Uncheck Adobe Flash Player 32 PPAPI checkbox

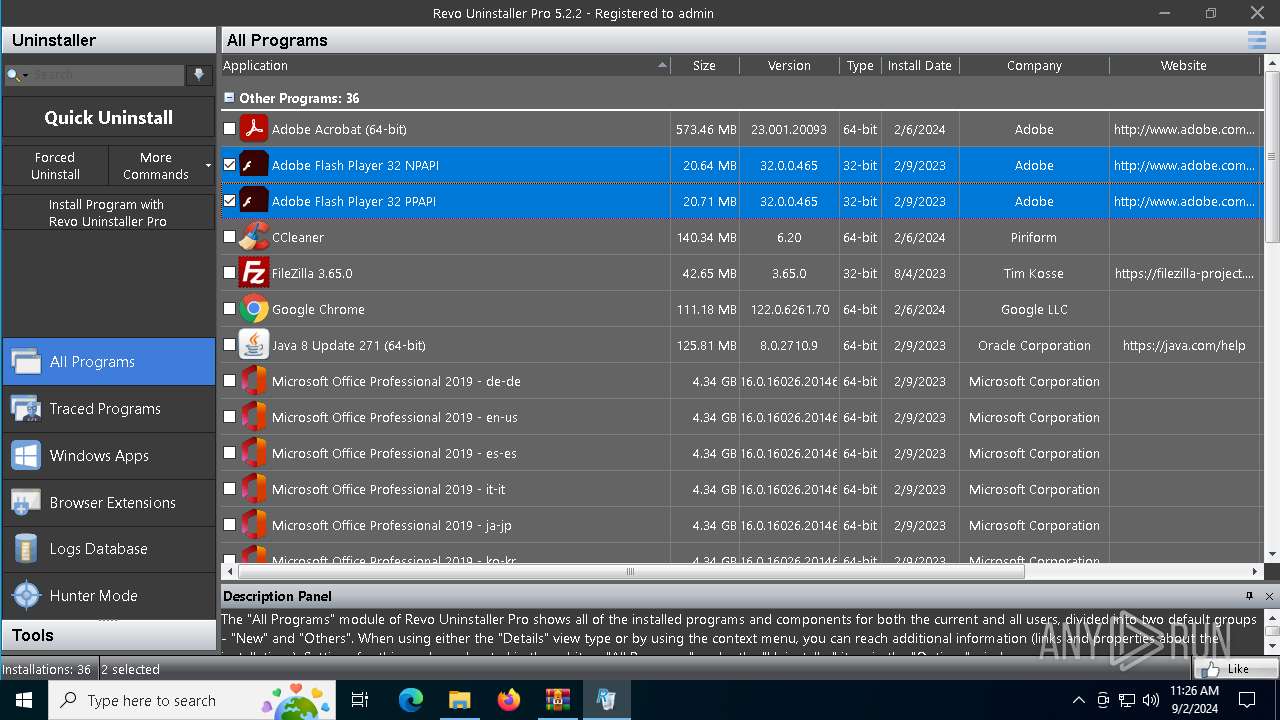point(230,201)
